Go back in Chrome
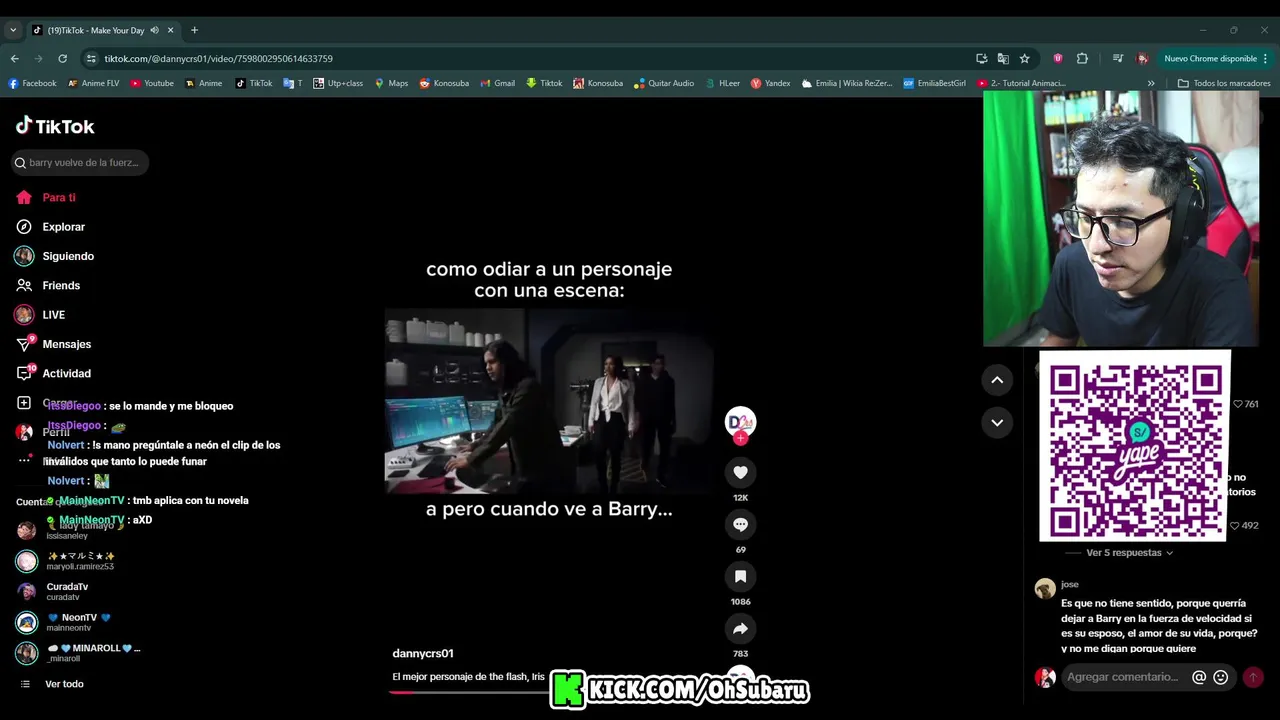 coord(14,59)
